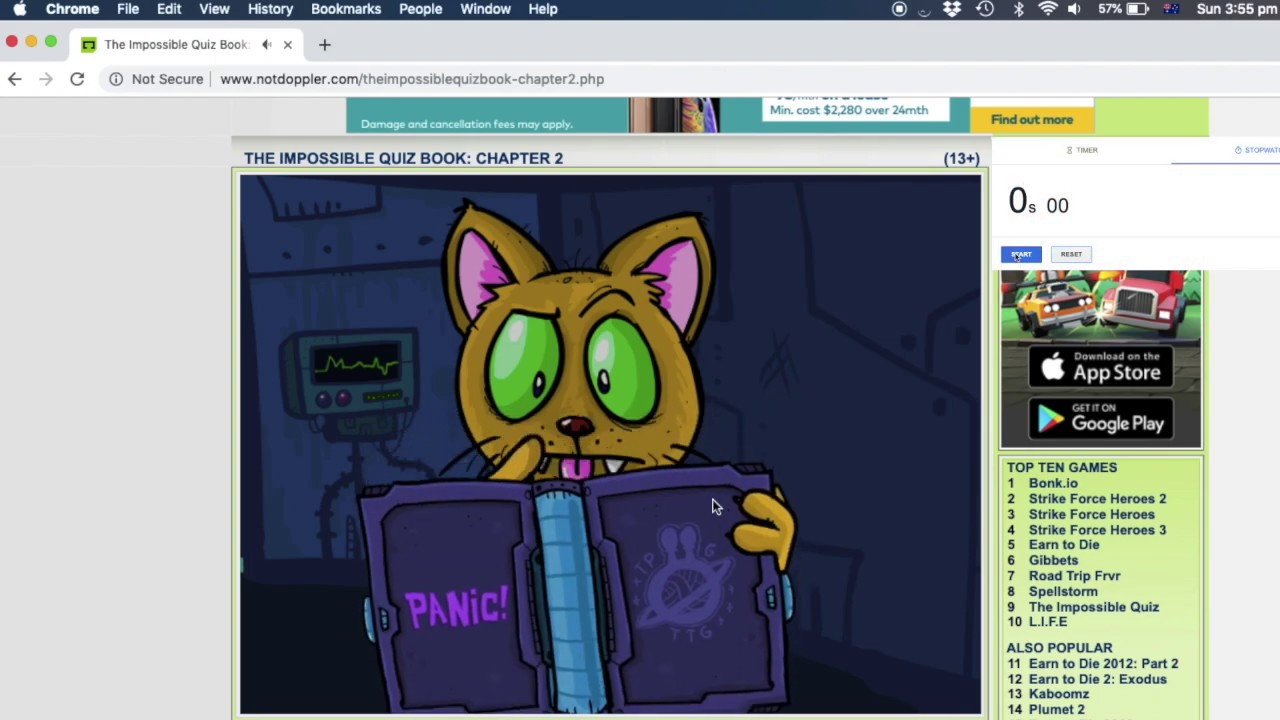Open the Wi-Fi status menu
This screenshot has width=1280, height=720.
click(1047, 9)
